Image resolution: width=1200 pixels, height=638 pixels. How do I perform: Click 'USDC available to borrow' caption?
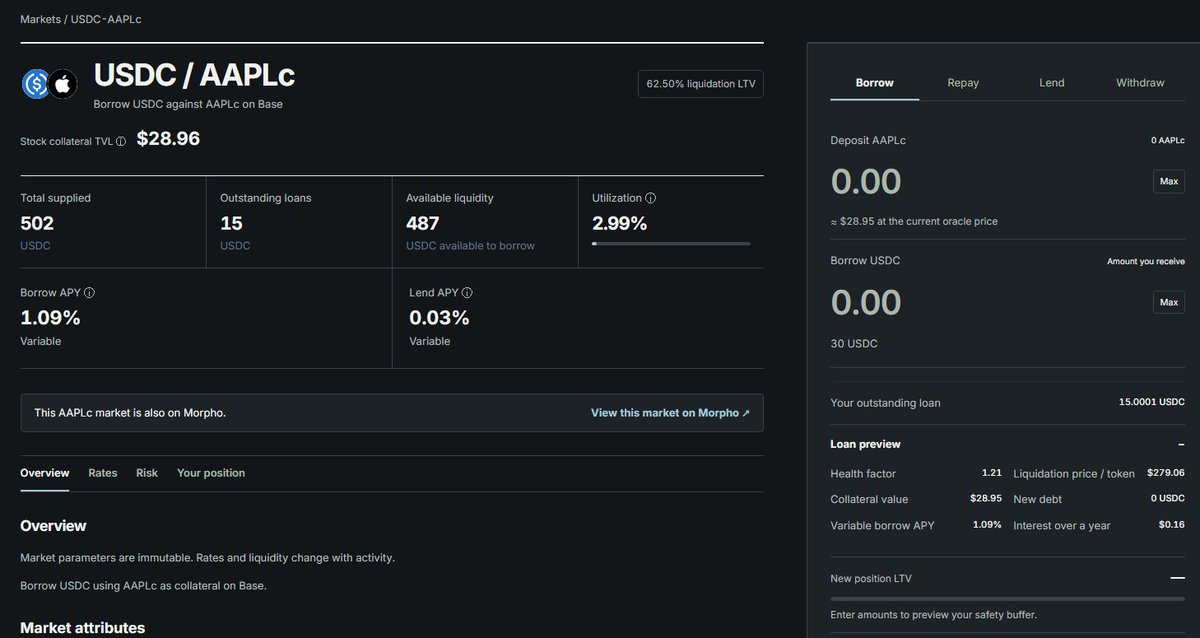470,246
